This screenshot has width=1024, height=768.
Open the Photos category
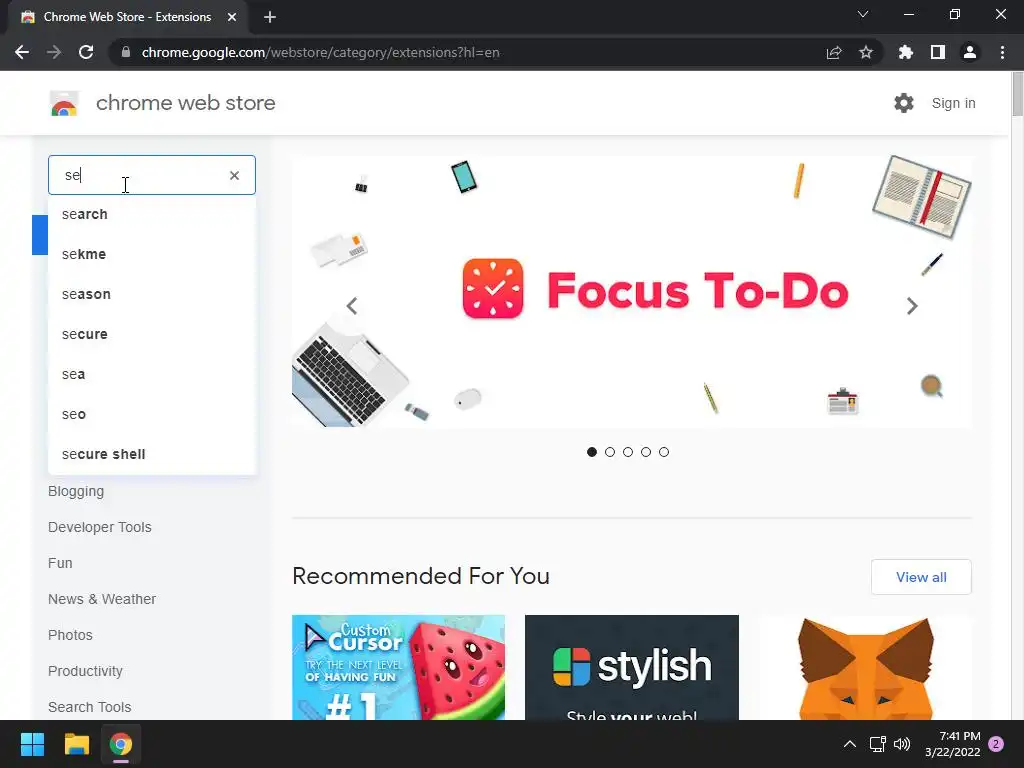click(x=71, y=635)
